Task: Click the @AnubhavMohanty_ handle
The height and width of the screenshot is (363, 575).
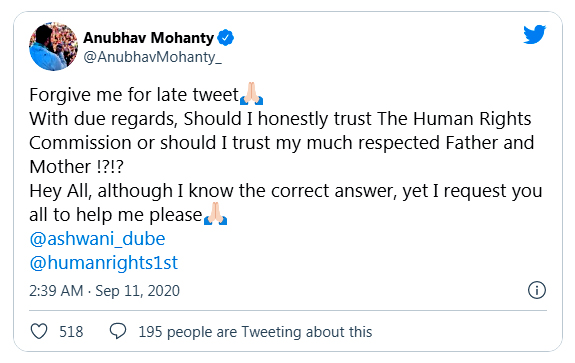Action: point(152,57)
